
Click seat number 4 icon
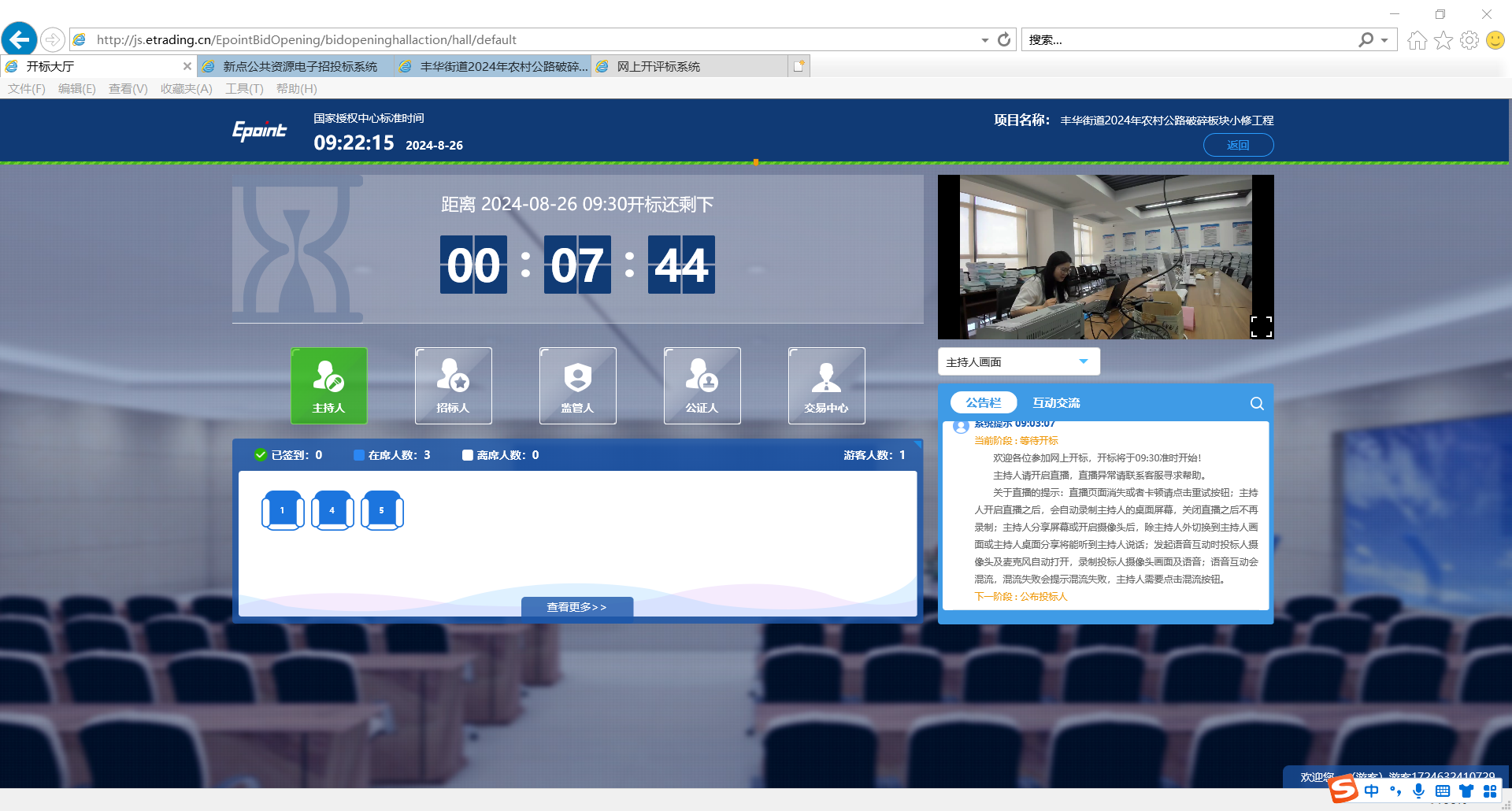coord(332,510)
